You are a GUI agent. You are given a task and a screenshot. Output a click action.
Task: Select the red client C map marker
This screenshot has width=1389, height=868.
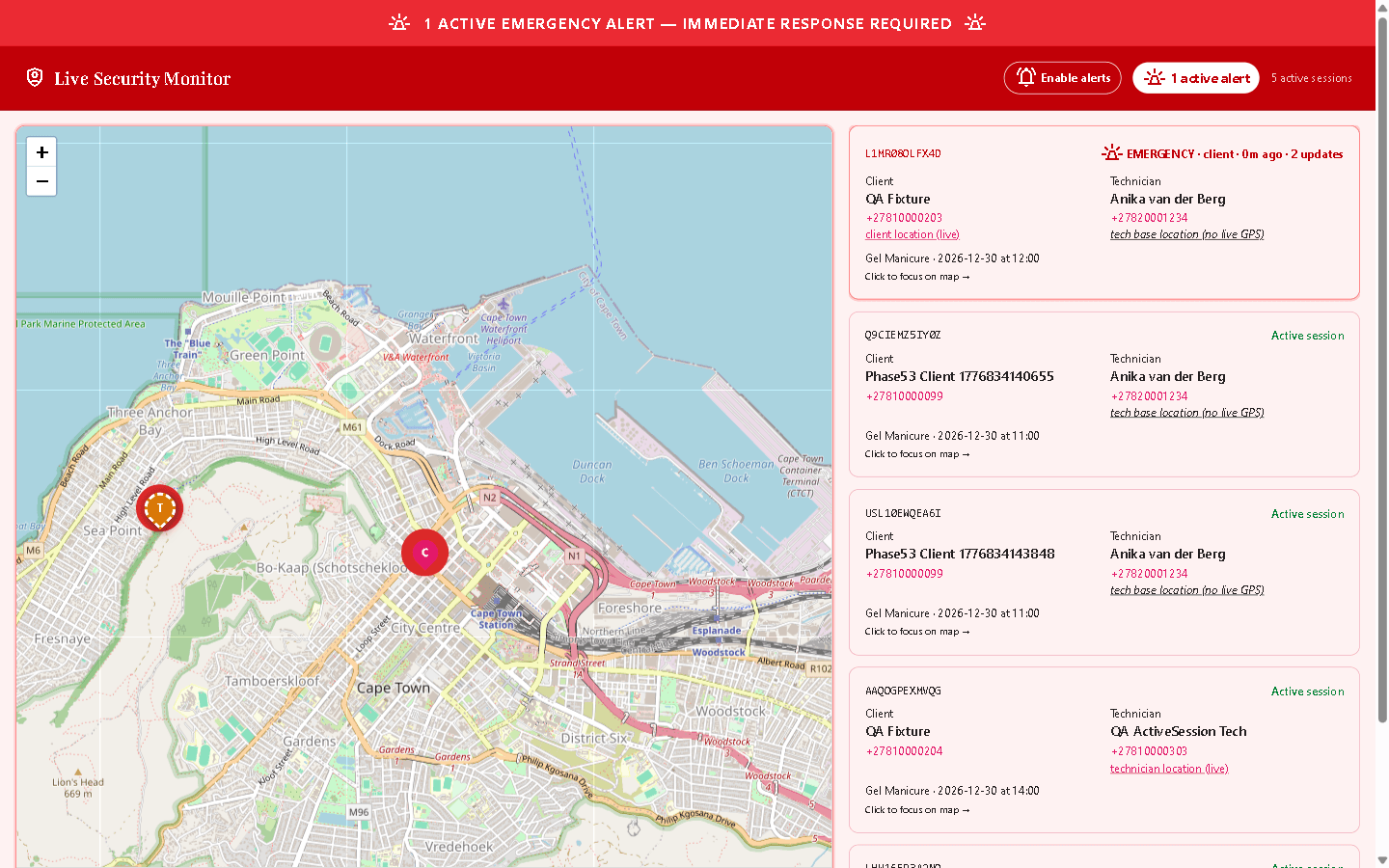click(x=424, y=553)
